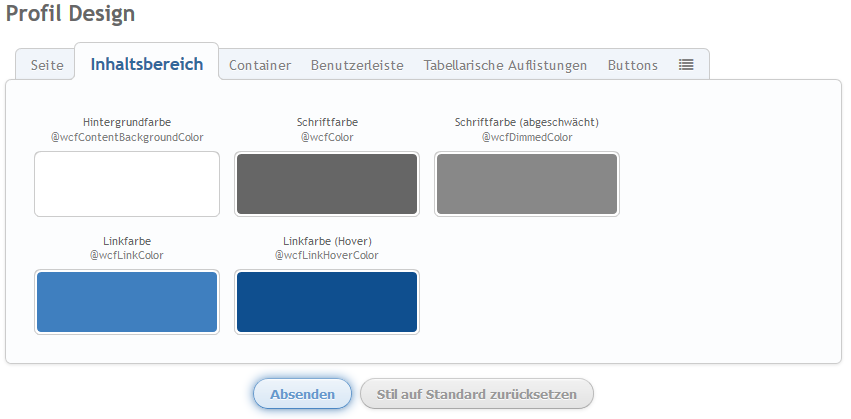Click the @wcfLinkHoverColor variable name

tap(327, 256)
